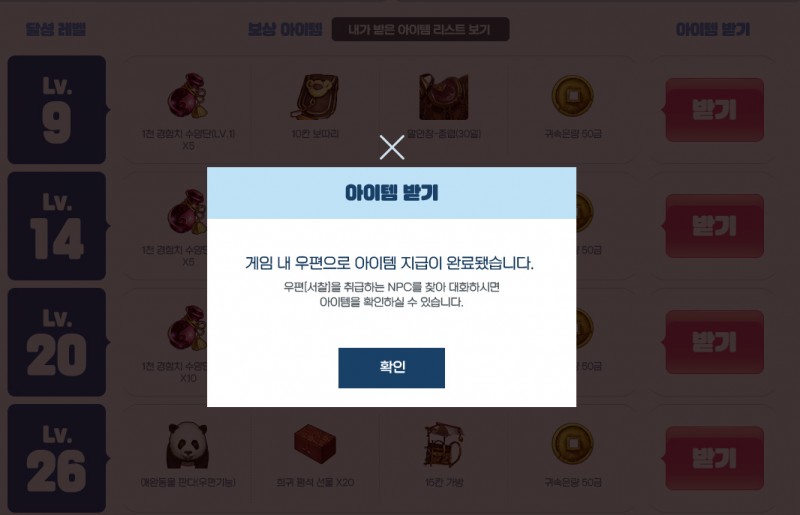Select the Lv. 20 experience pouch icon
800x515 pixels.
[x=187, y=328]
